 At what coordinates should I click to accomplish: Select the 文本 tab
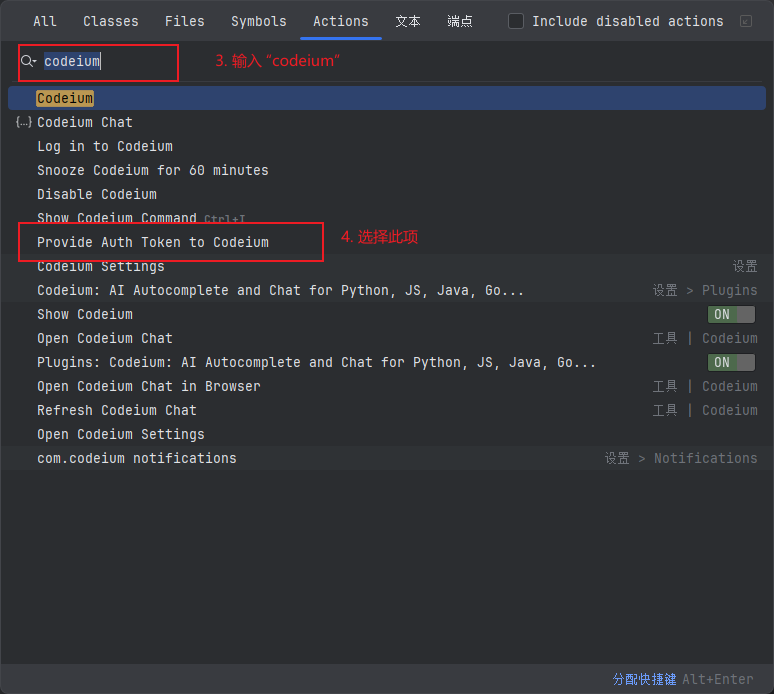click(x=408, y=21)
